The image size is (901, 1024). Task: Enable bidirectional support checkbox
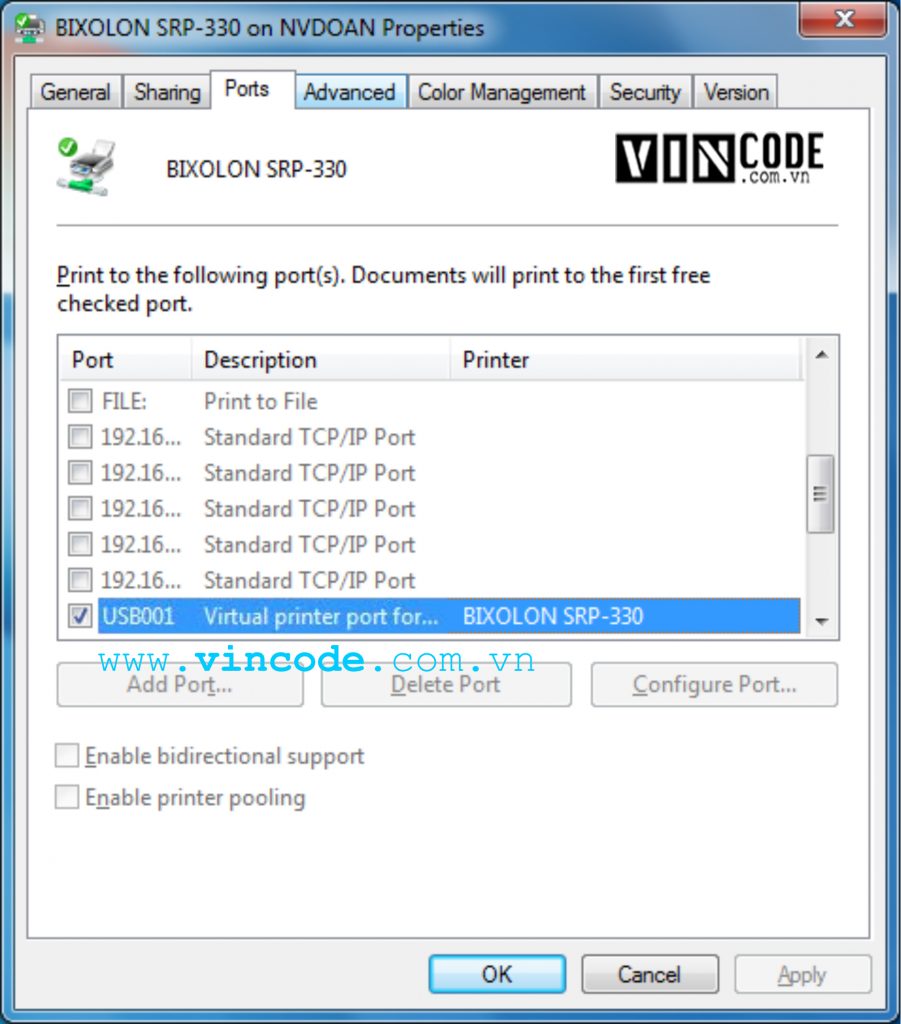point(67,755)
